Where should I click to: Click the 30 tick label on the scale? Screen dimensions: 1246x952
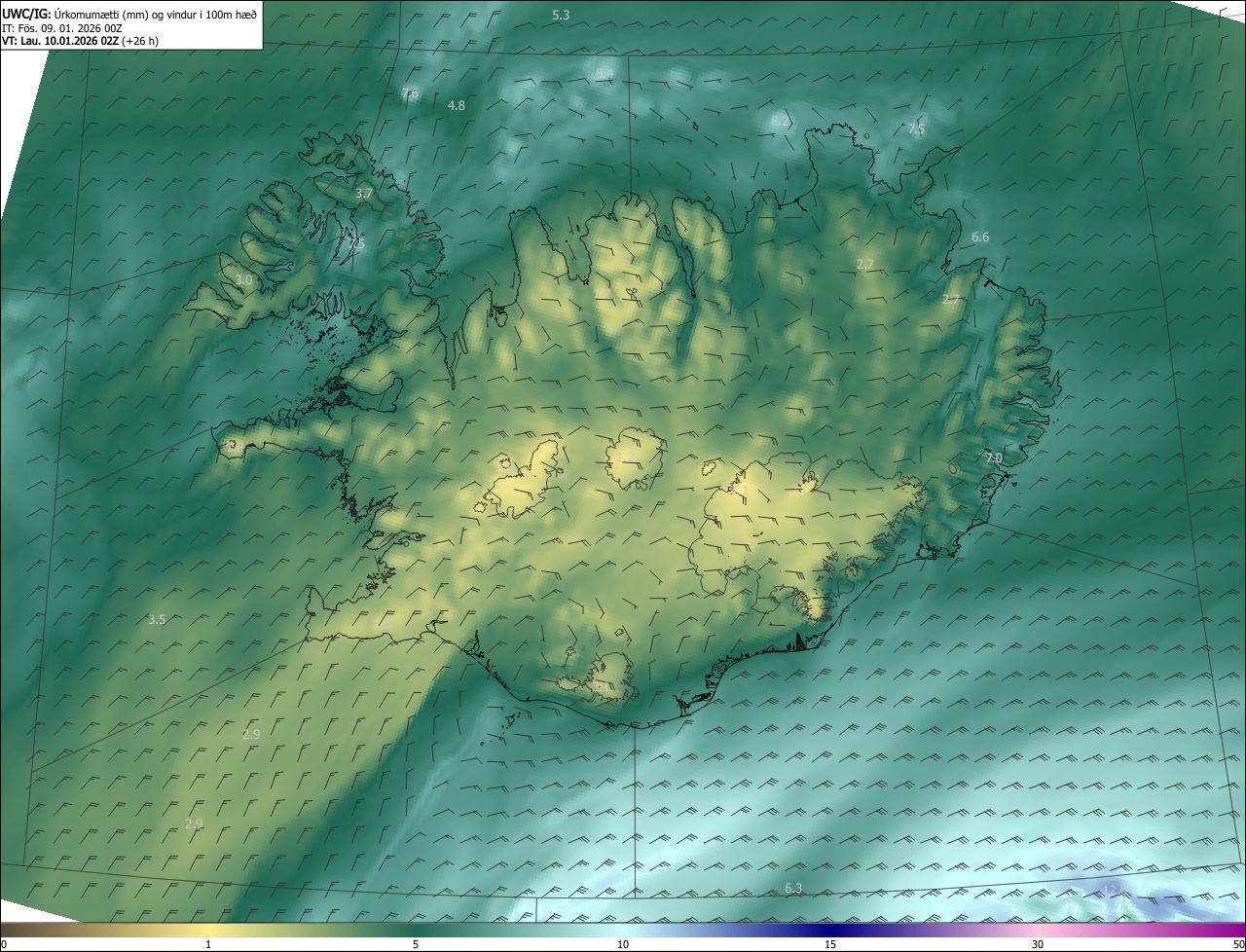click(1038, 945)
